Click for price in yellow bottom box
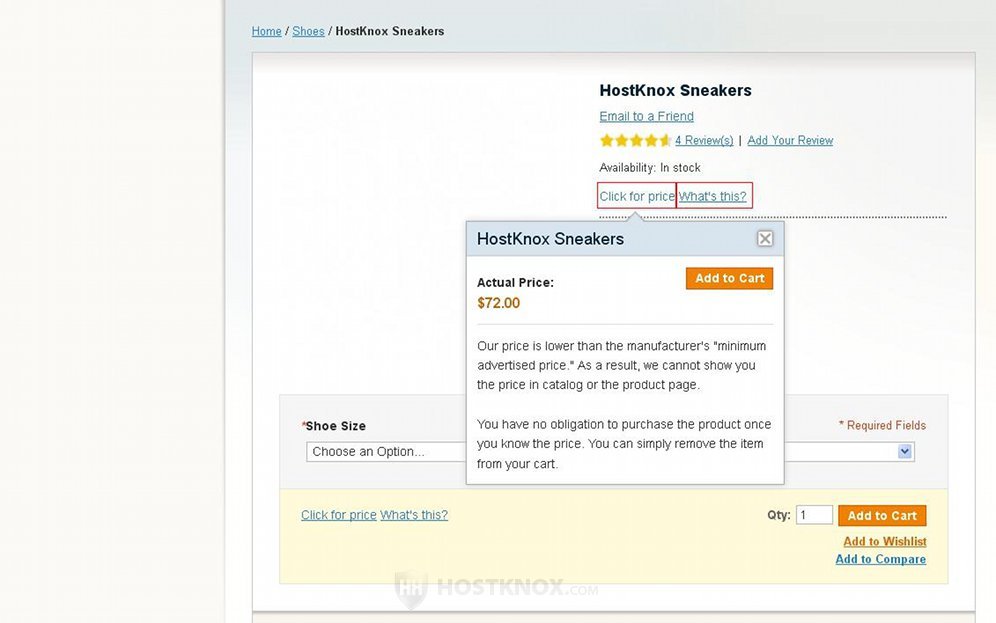Screen dimensions: 996x623 click(339, 515)
